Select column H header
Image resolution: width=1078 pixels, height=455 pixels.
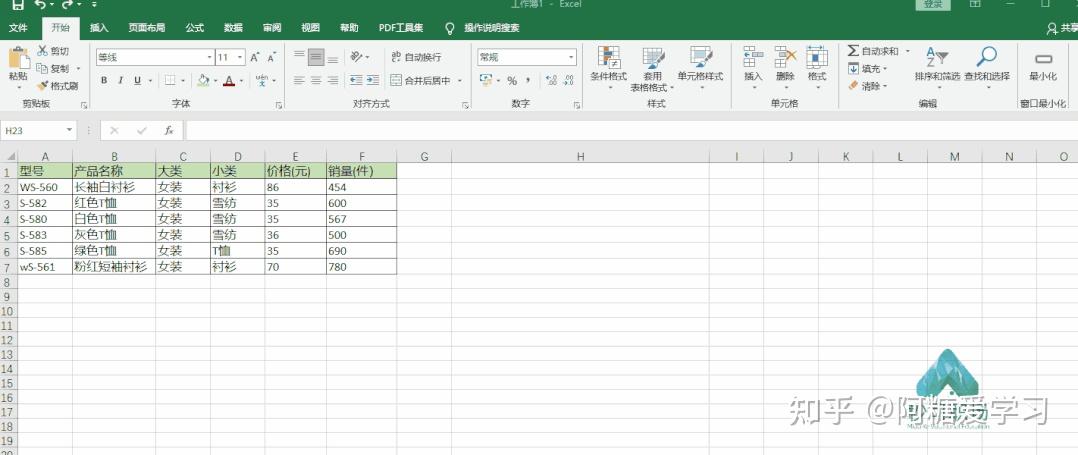point(580,157)
